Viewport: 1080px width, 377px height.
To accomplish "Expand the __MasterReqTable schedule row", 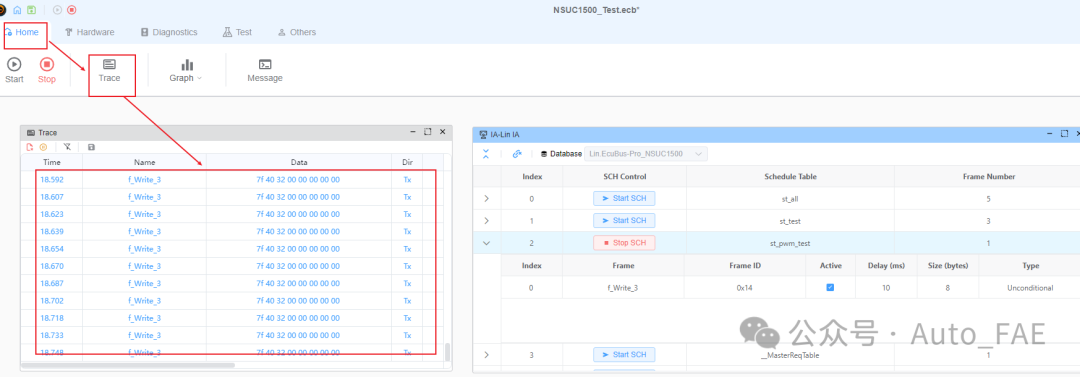I will pos(487,355).
